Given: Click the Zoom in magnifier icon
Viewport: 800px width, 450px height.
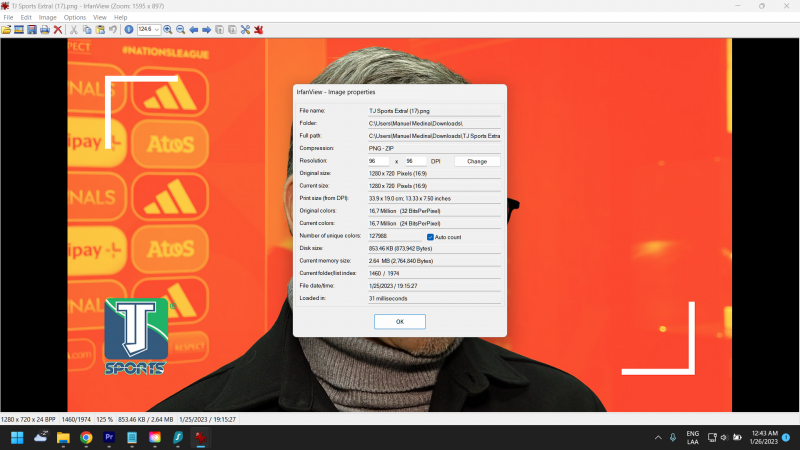Looking at the screenshot, I should [167, 30].
